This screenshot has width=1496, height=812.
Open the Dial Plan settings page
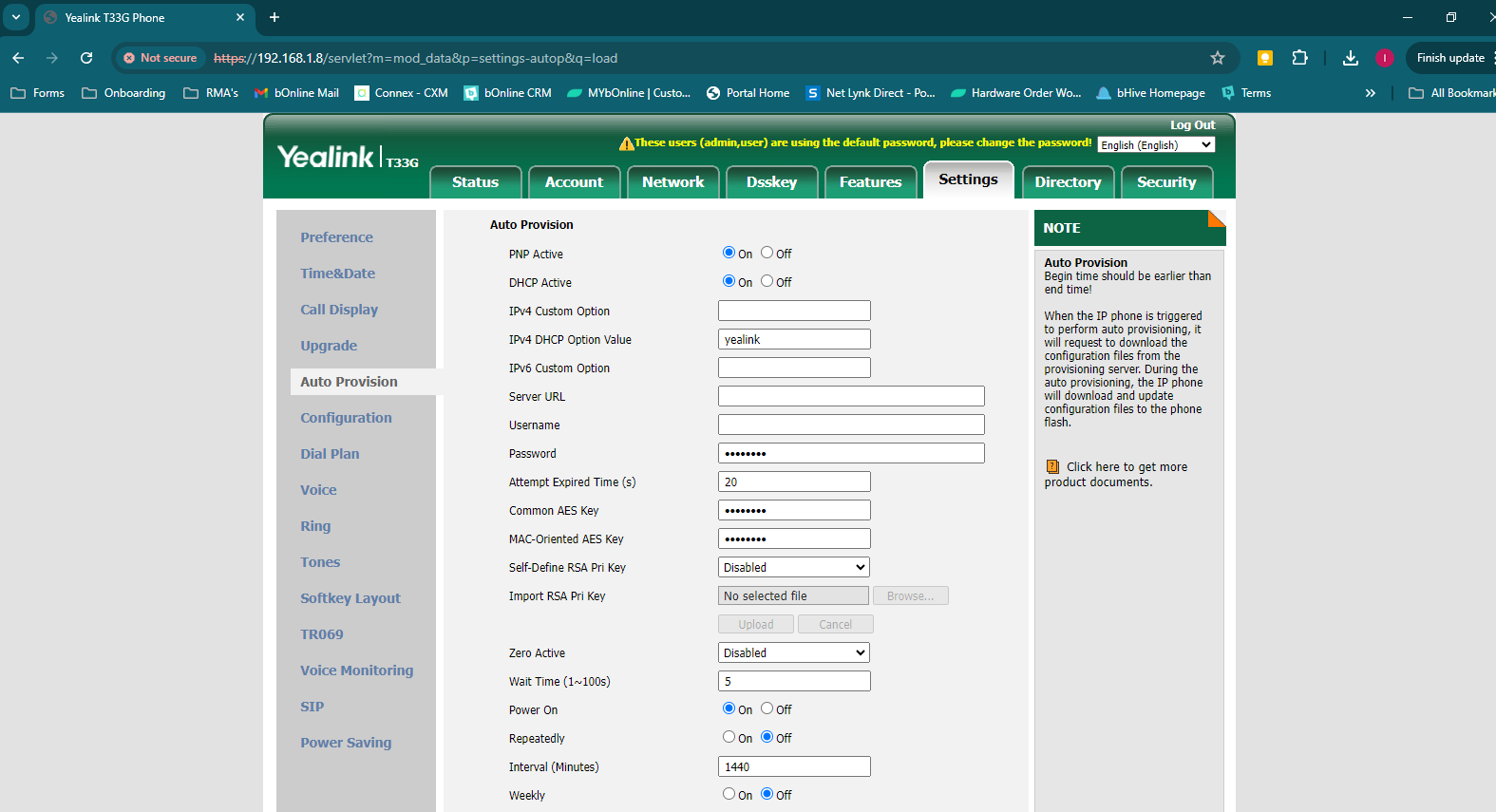point(330,454)
